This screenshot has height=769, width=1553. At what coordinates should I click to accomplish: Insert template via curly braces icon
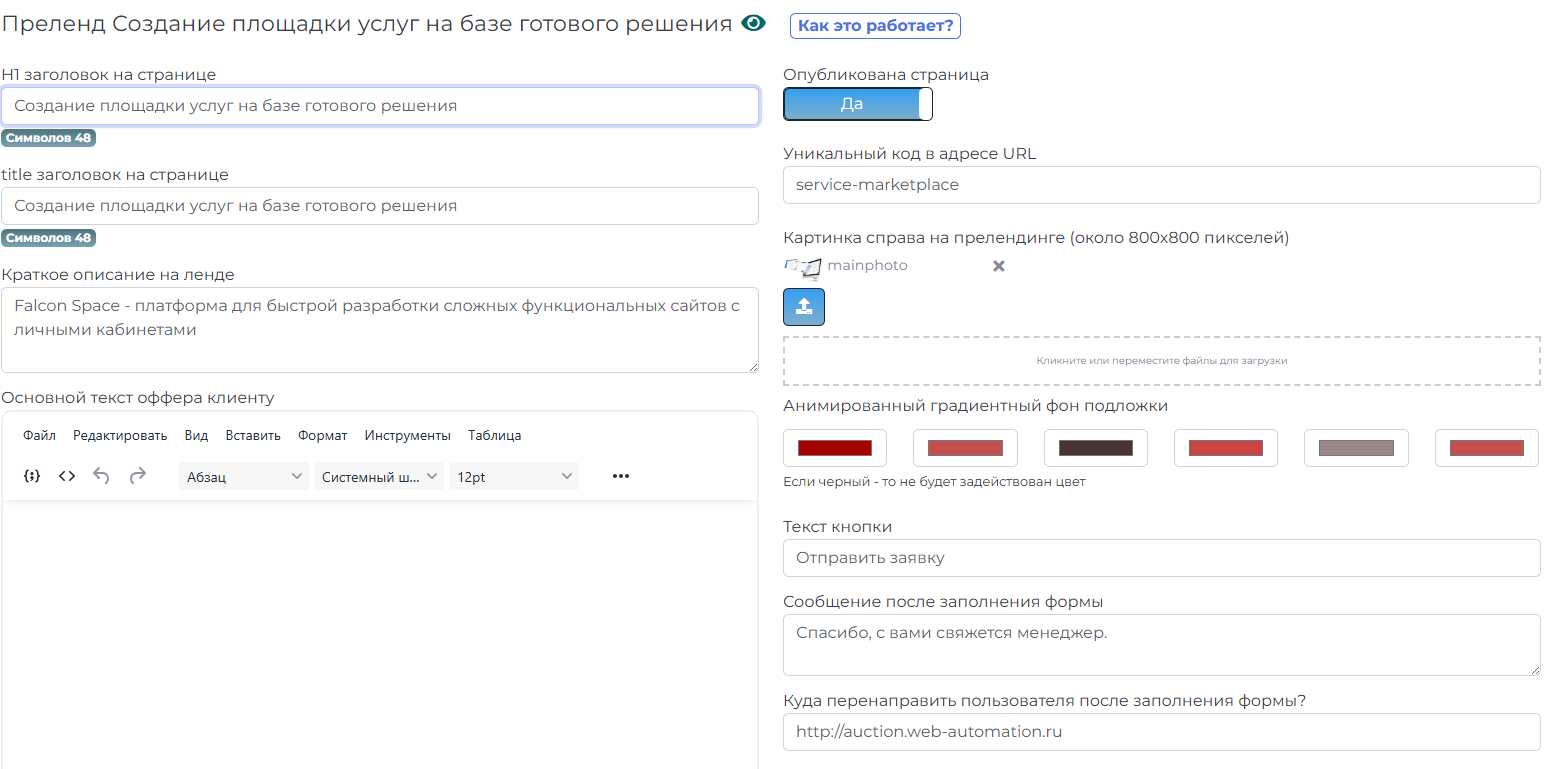coord(32,476)
